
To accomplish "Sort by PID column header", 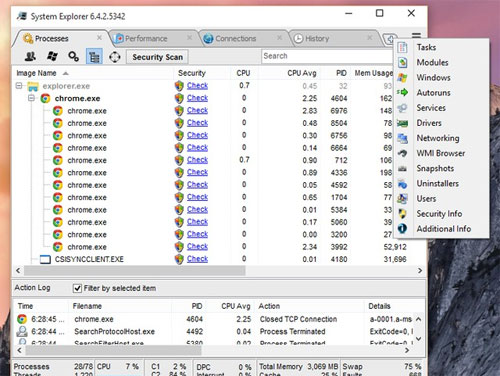I will [x=341, y=73].
